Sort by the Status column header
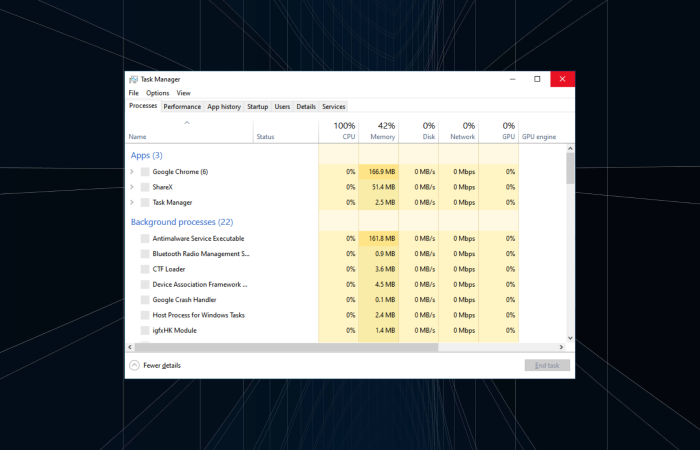The height and width of the screenshot is (450, 700). (x=286, y=131)
